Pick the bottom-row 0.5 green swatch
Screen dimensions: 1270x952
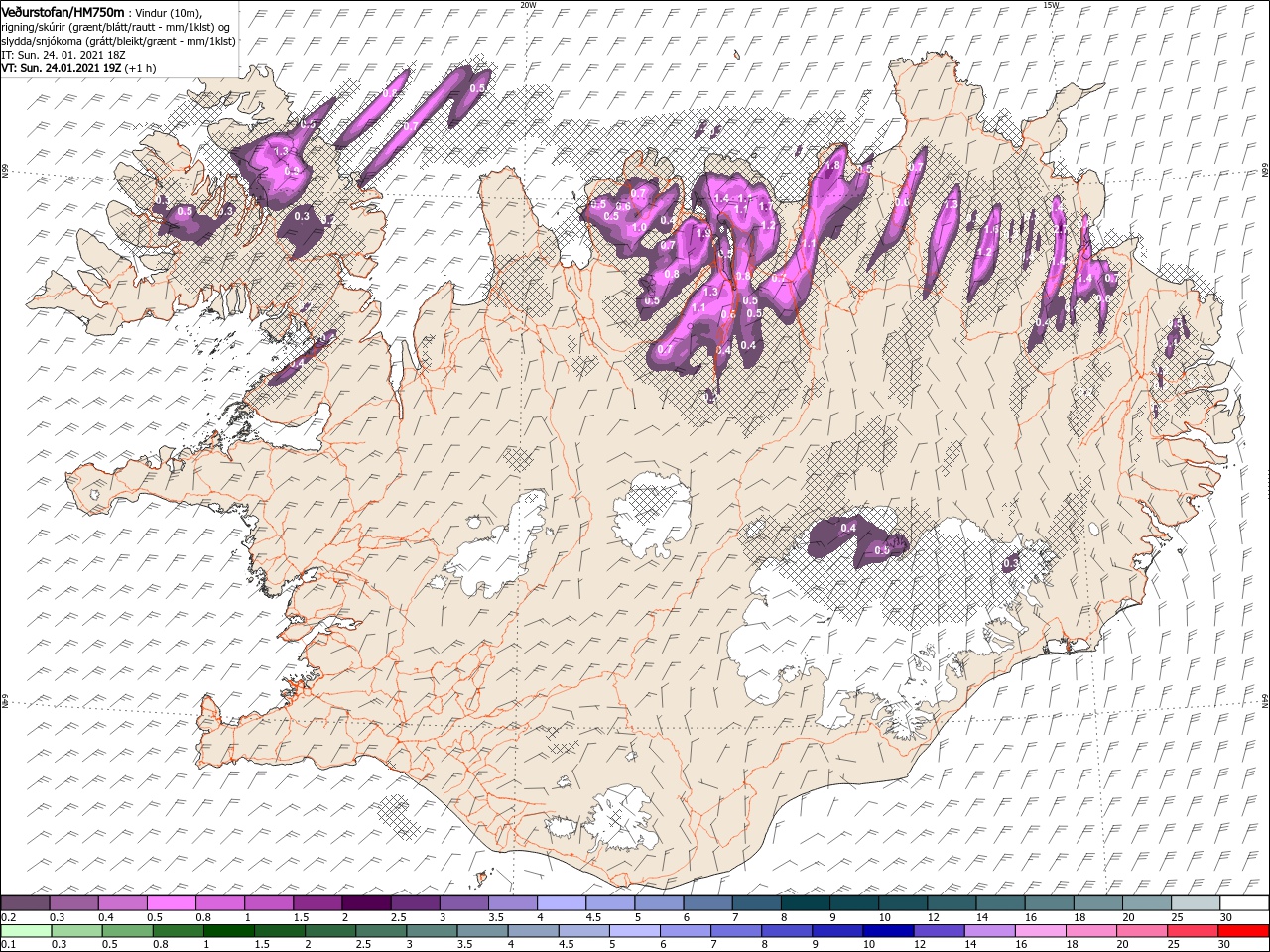(127, 931)
